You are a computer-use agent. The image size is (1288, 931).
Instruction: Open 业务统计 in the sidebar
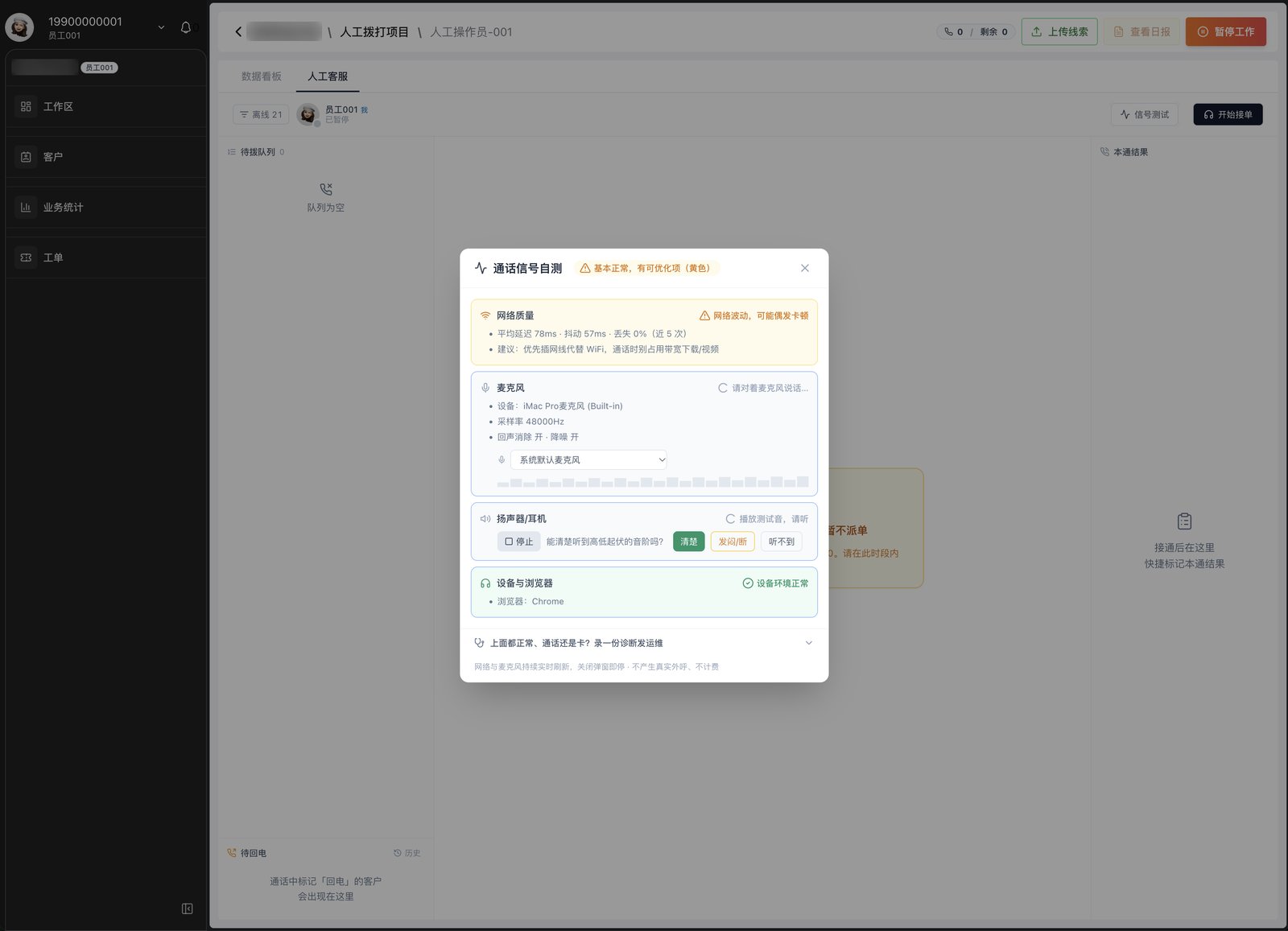105,207
